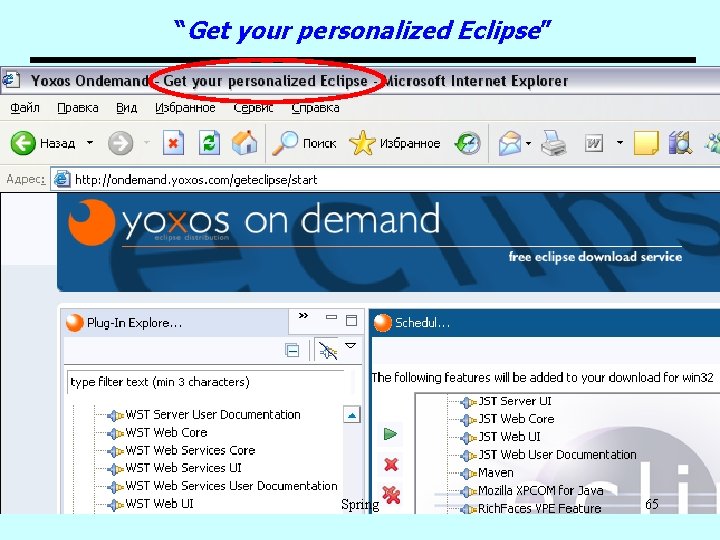This screenshot has width=720, height=540.
Task: Open Избранное favorites star button
Action: point(394,143)
